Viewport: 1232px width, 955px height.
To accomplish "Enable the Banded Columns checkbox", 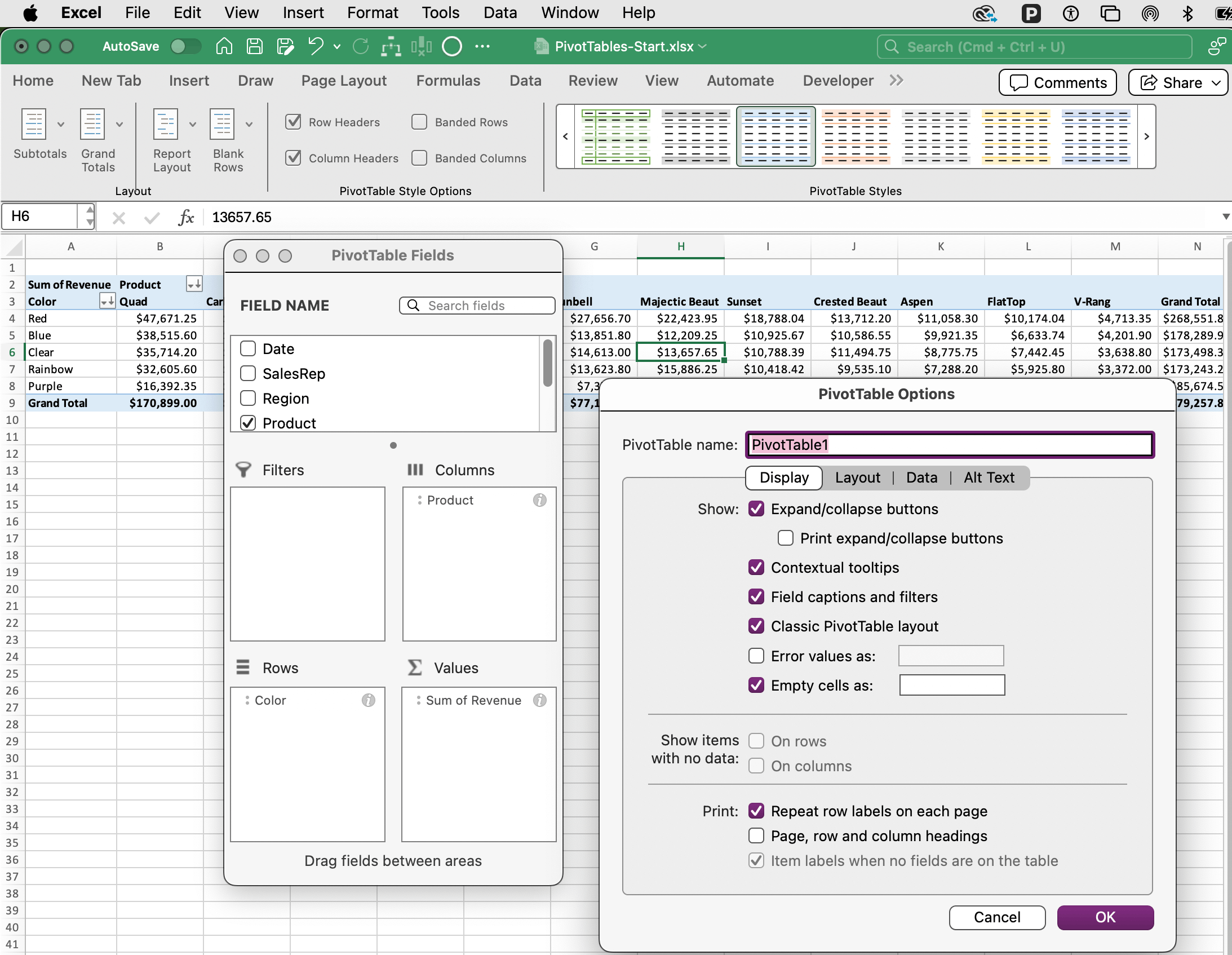I will click(x=419, y=158).
